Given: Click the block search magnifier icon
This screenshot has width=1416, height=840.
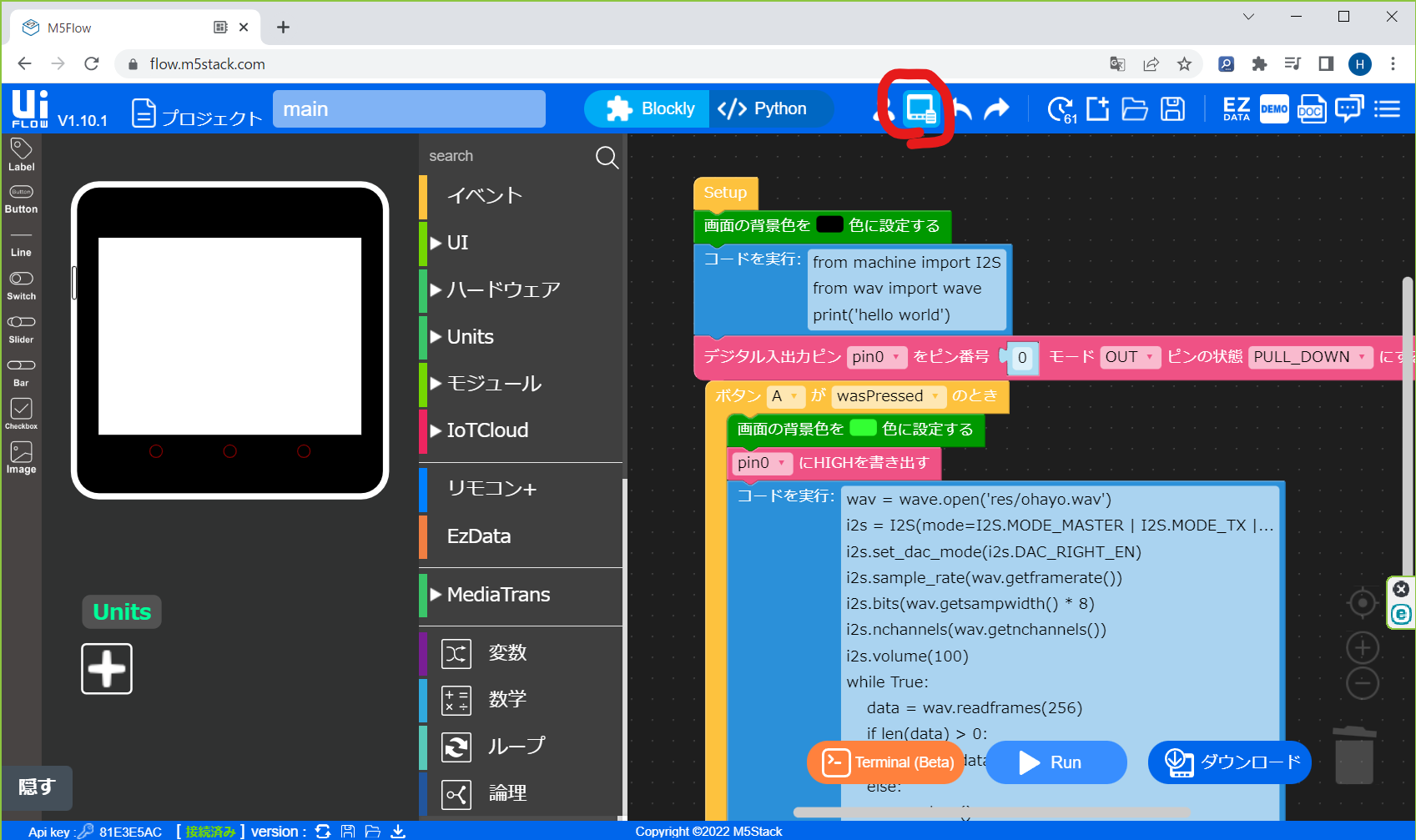Looking at the screenshot, I should tap(607, 157).
